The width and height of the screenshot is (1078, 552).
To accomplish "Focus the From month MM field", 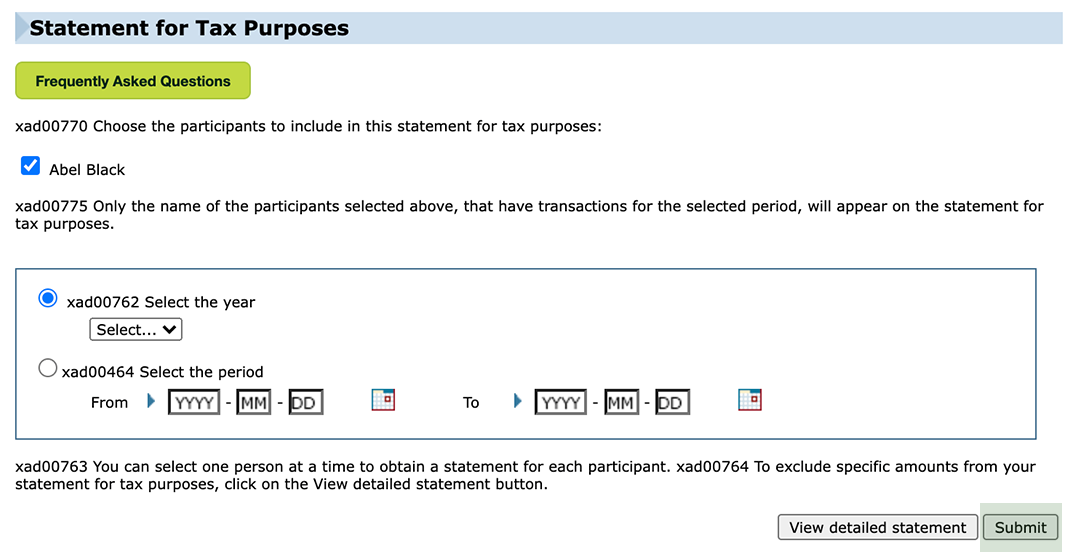I will 254,403.
